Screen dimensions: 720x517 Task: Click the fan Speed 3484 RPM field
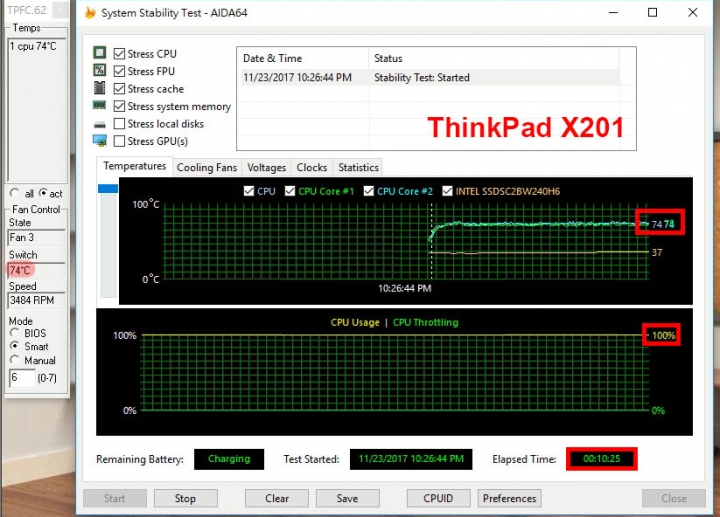coord(37,301)
